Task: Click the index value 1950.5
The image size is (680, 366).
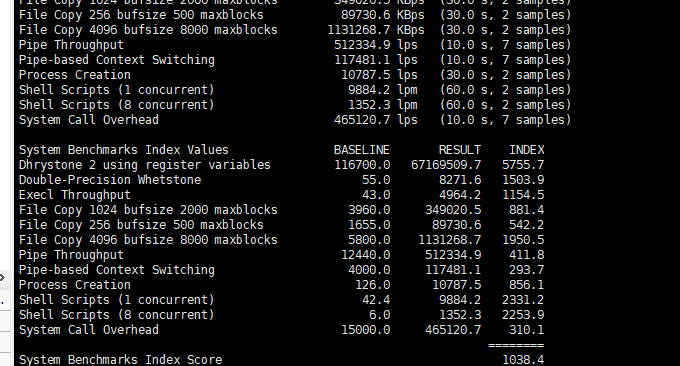Action: [x=523, y=240]
